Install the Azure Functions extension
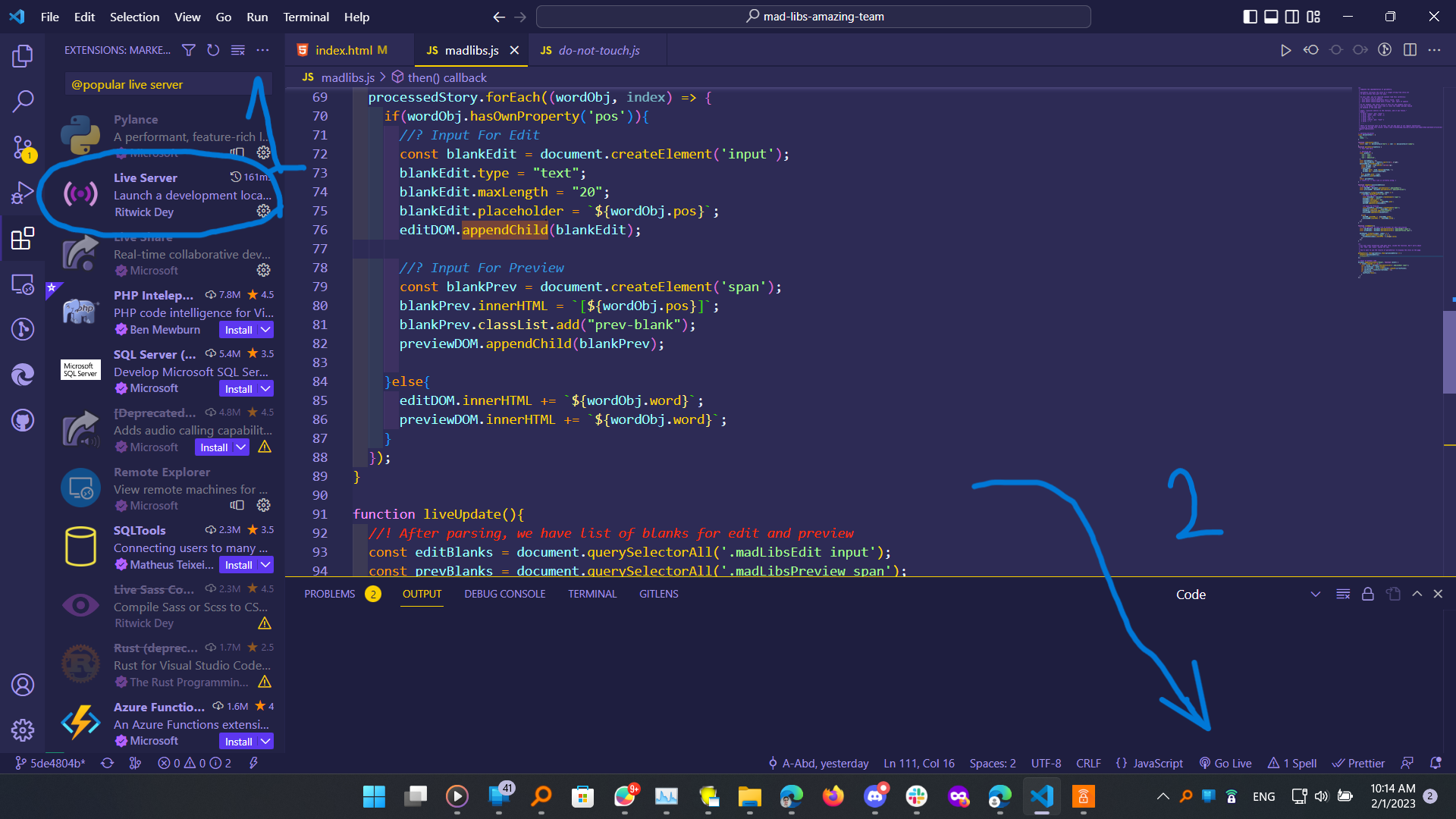 pos(238,742)
